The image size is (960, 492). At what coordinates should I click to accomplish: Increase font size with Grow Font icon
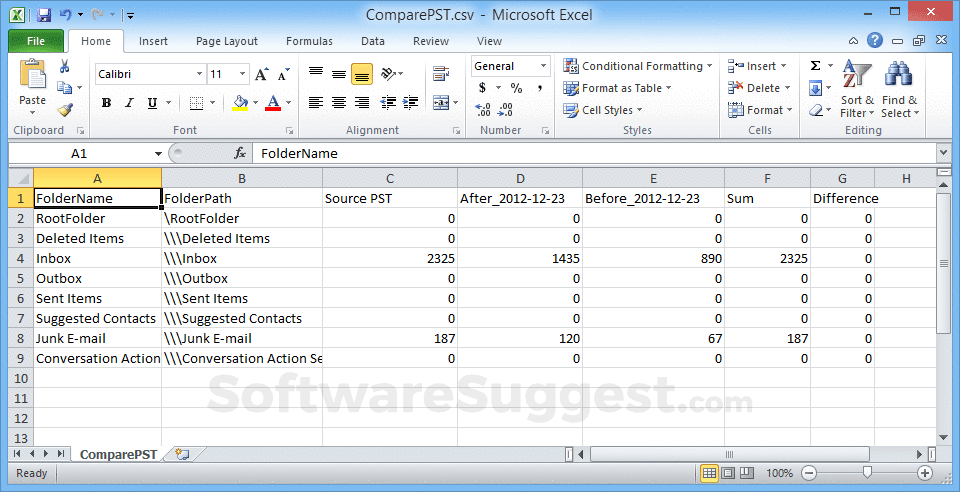tap(261, 74)
